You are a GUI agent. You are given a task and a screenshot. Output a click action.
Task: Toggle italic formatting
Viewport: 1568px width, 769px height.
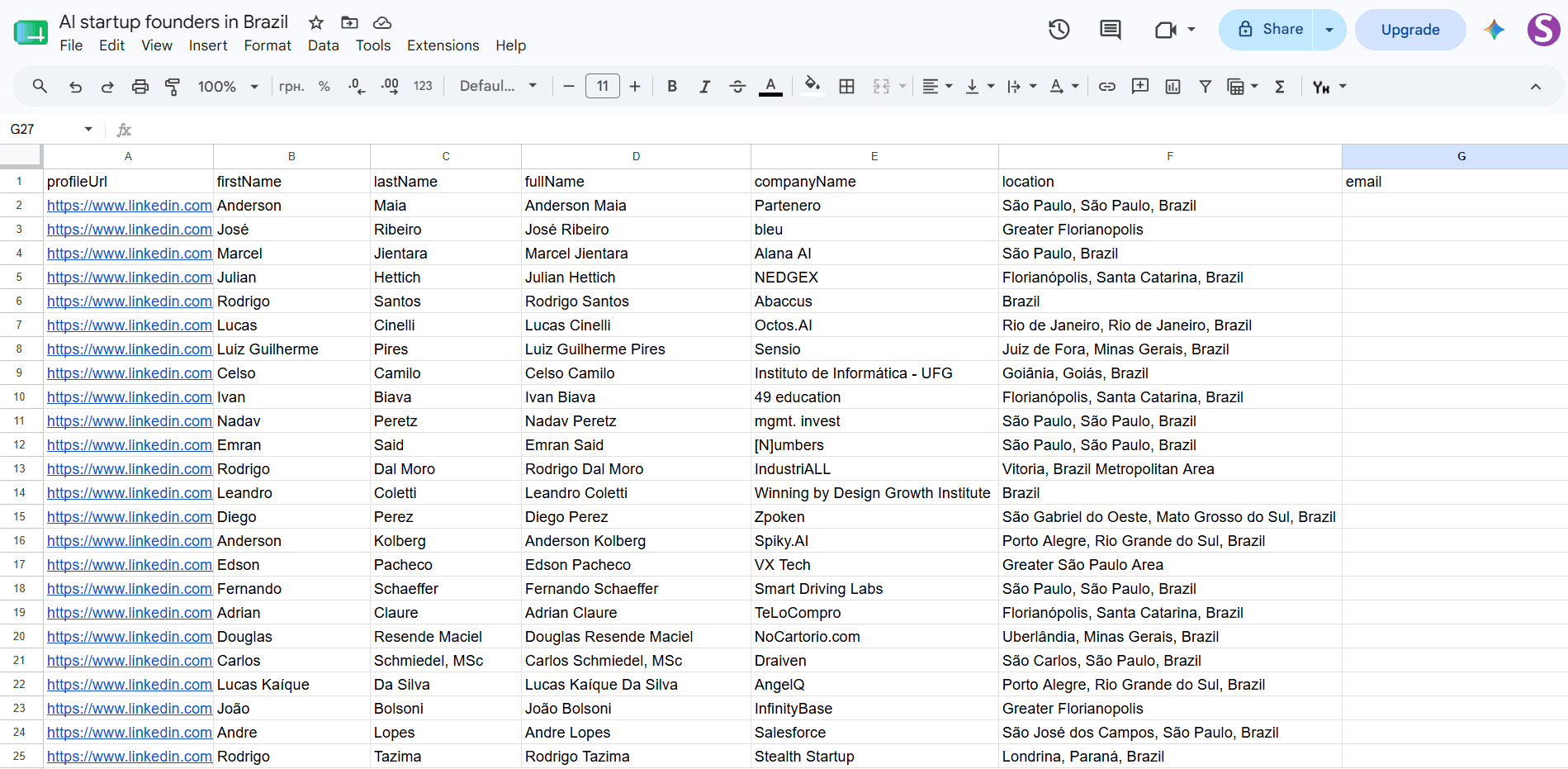704,87
